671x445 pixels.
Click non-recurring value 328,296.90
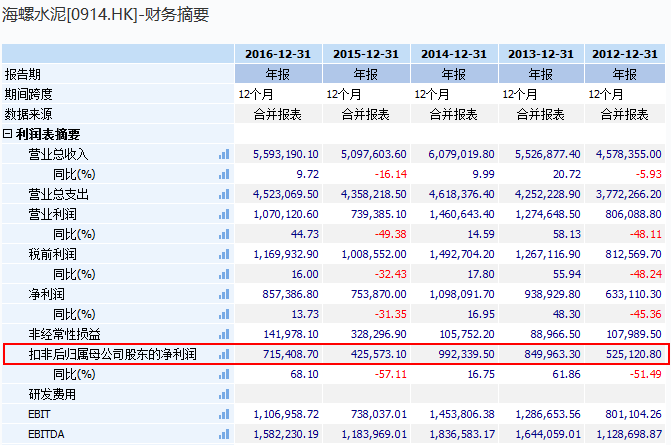click(x=379, y=334)
